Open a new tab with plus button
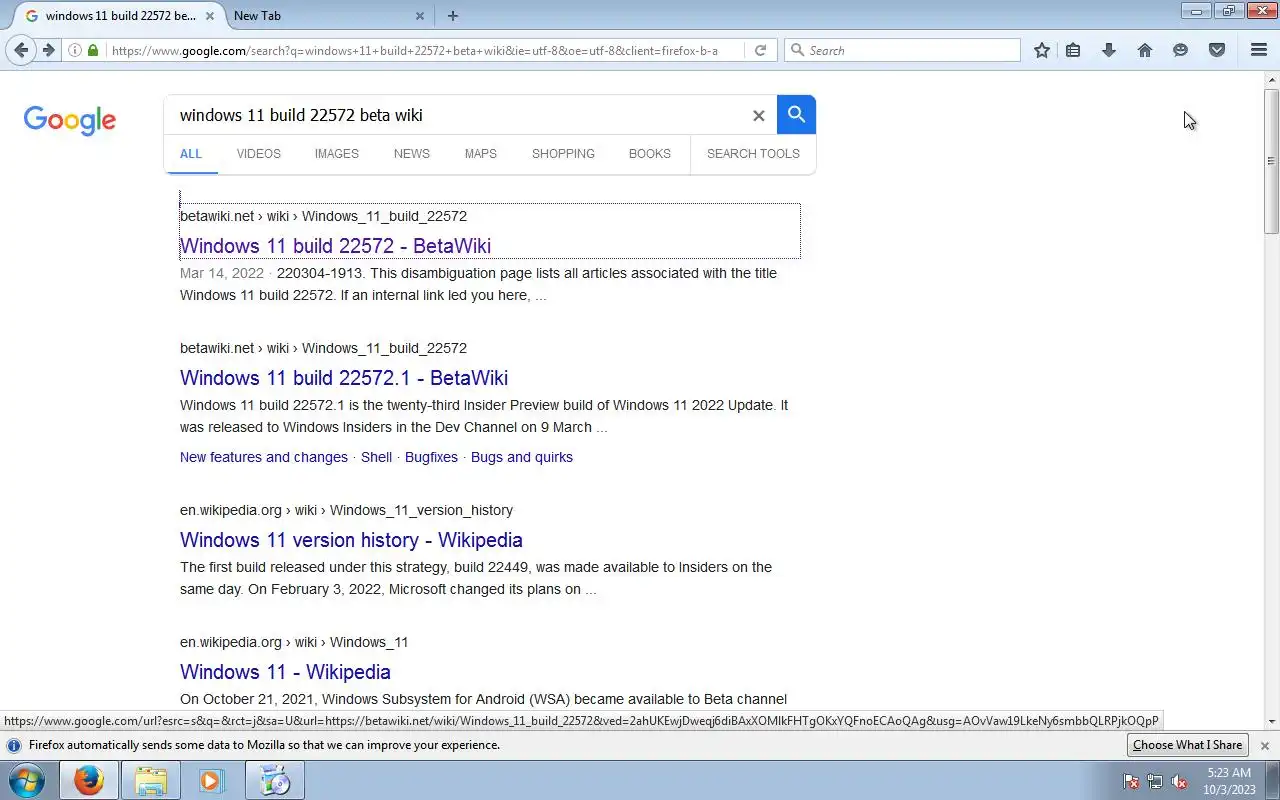The image size is (1280, 800). [x=453, y=16]
